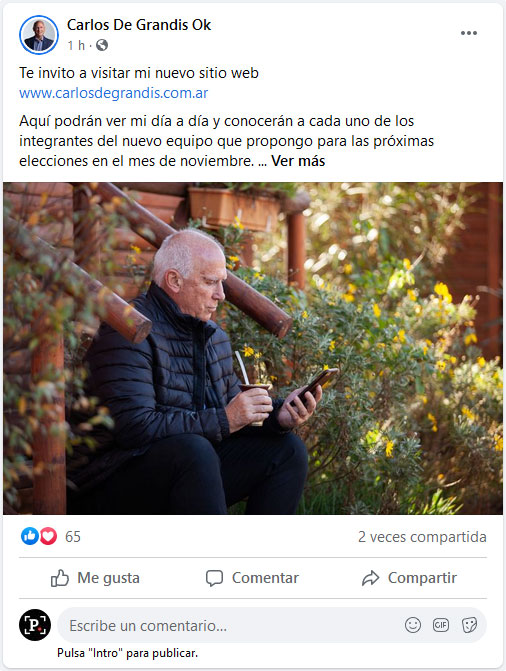Click the Compartir share button
This screenshot has width=506, height=671.
tap(409, 578)
